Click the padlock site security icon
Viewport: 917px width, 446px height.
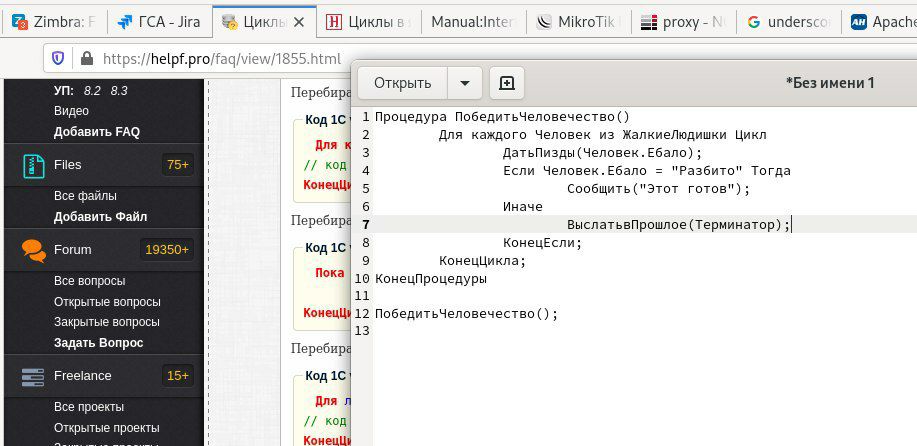[87, 58]
